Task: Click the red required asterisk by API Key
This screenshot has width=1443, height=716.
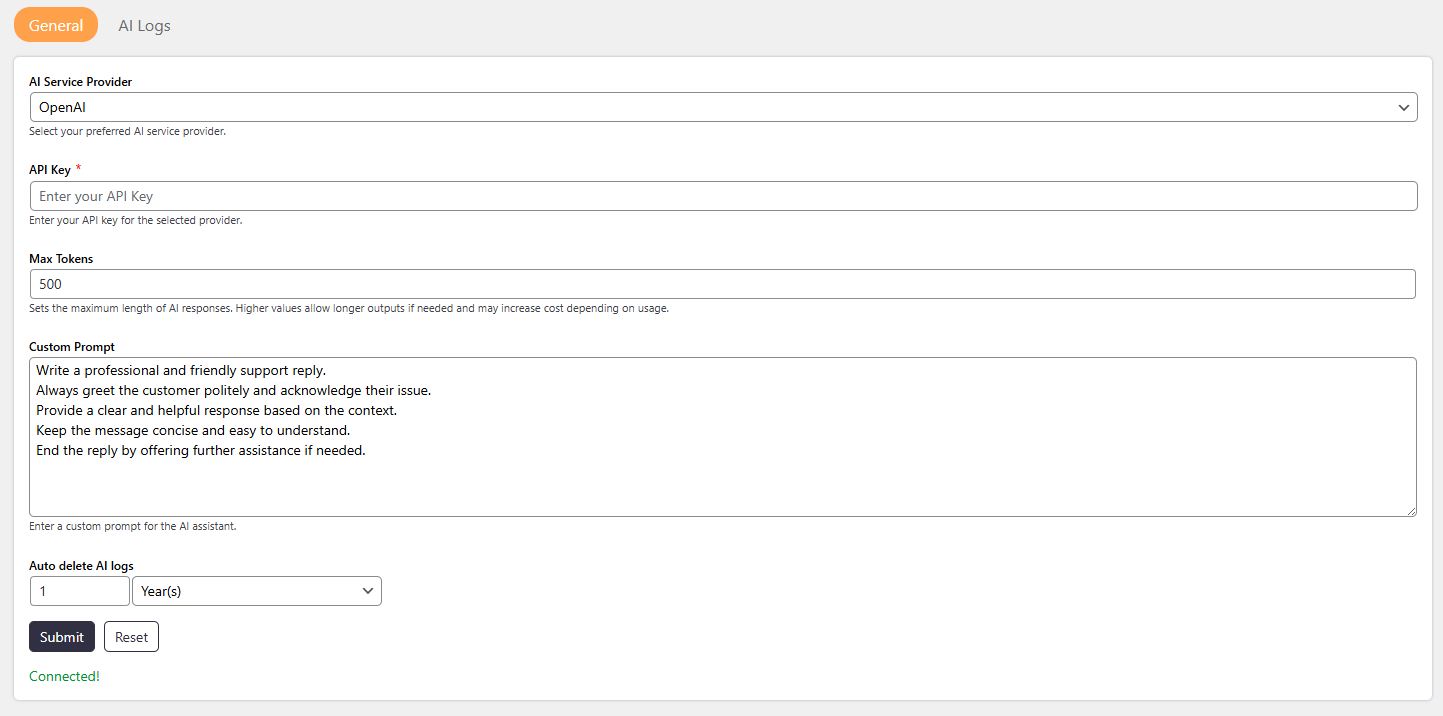Action: point(78,168)
